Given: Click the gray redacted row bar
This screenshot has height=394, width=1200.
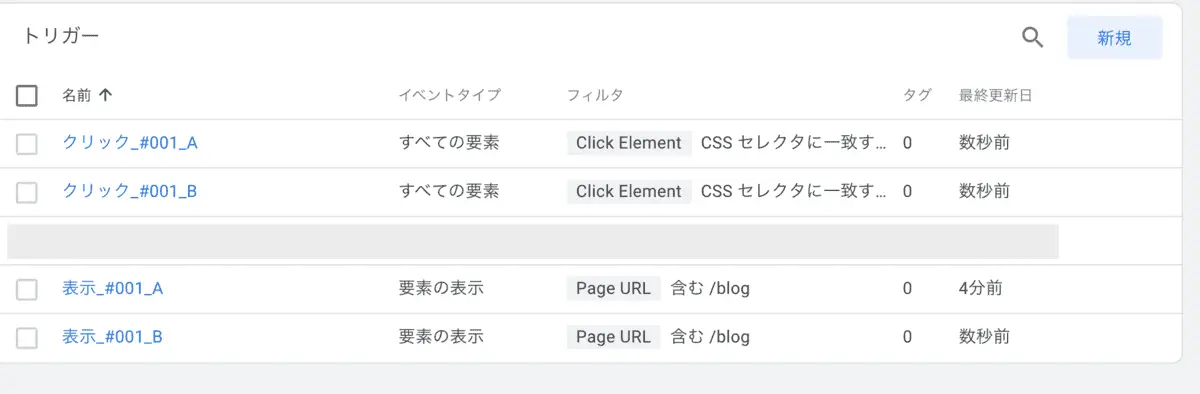Looking at the screenshot, I should coord(533,241).
